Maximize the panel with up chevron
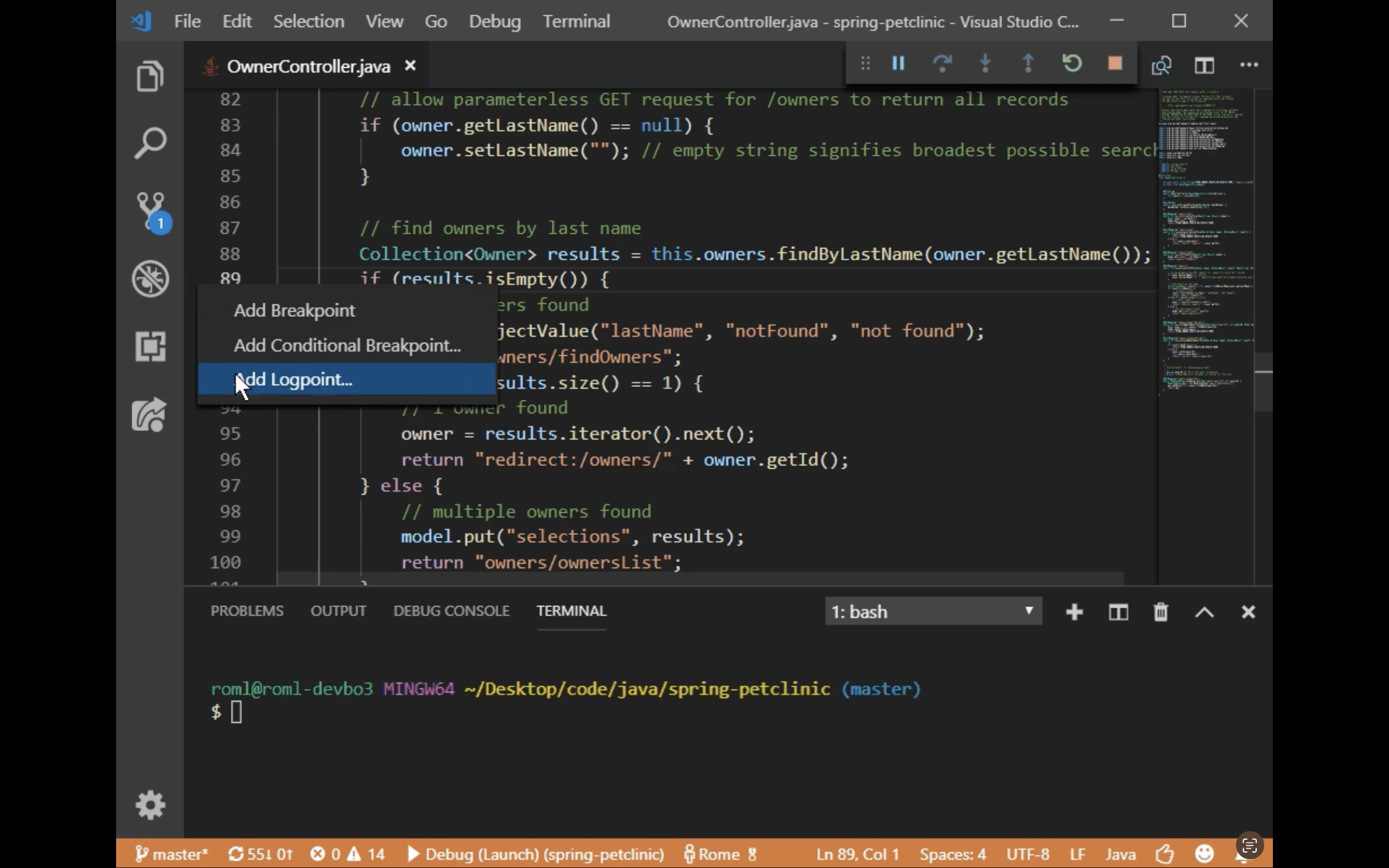 pos(1204,612)
